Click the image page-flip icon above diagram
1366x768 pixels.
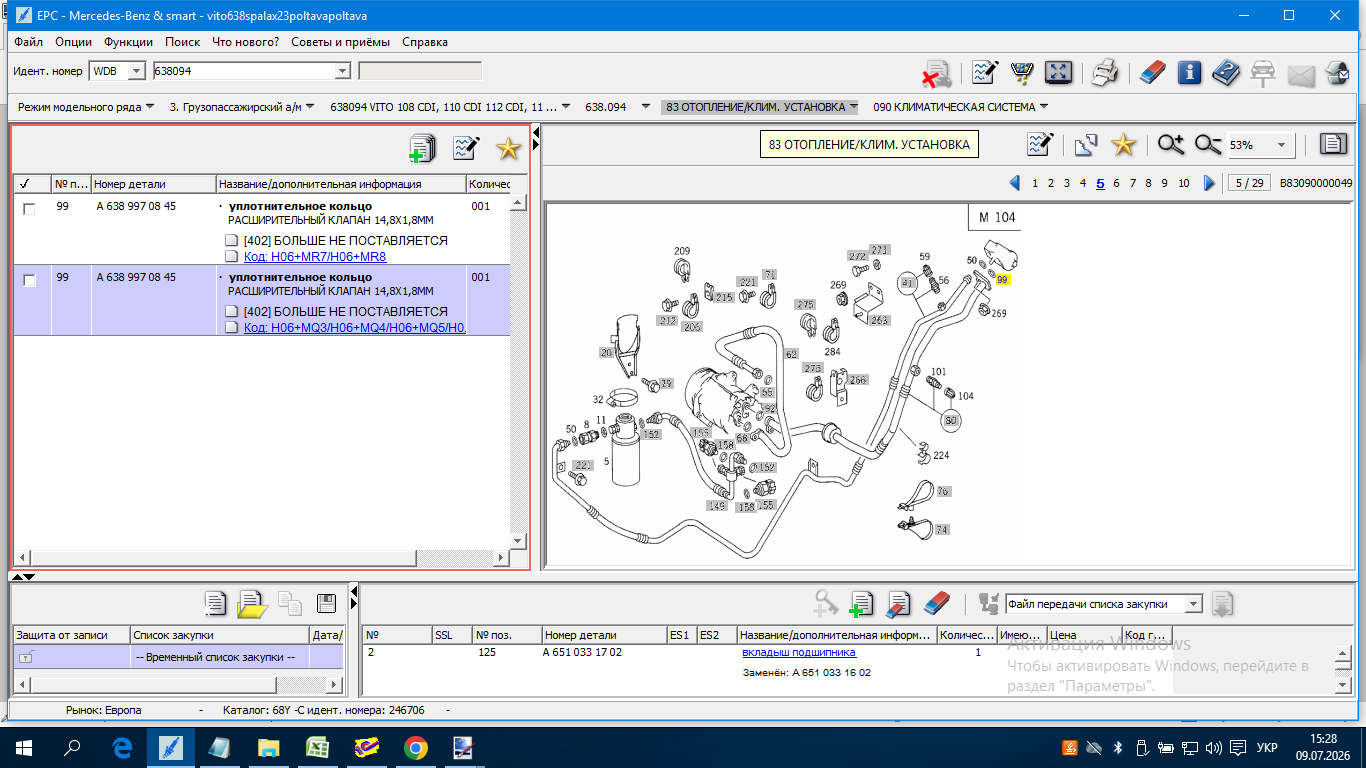click(x=1086, y=144)
